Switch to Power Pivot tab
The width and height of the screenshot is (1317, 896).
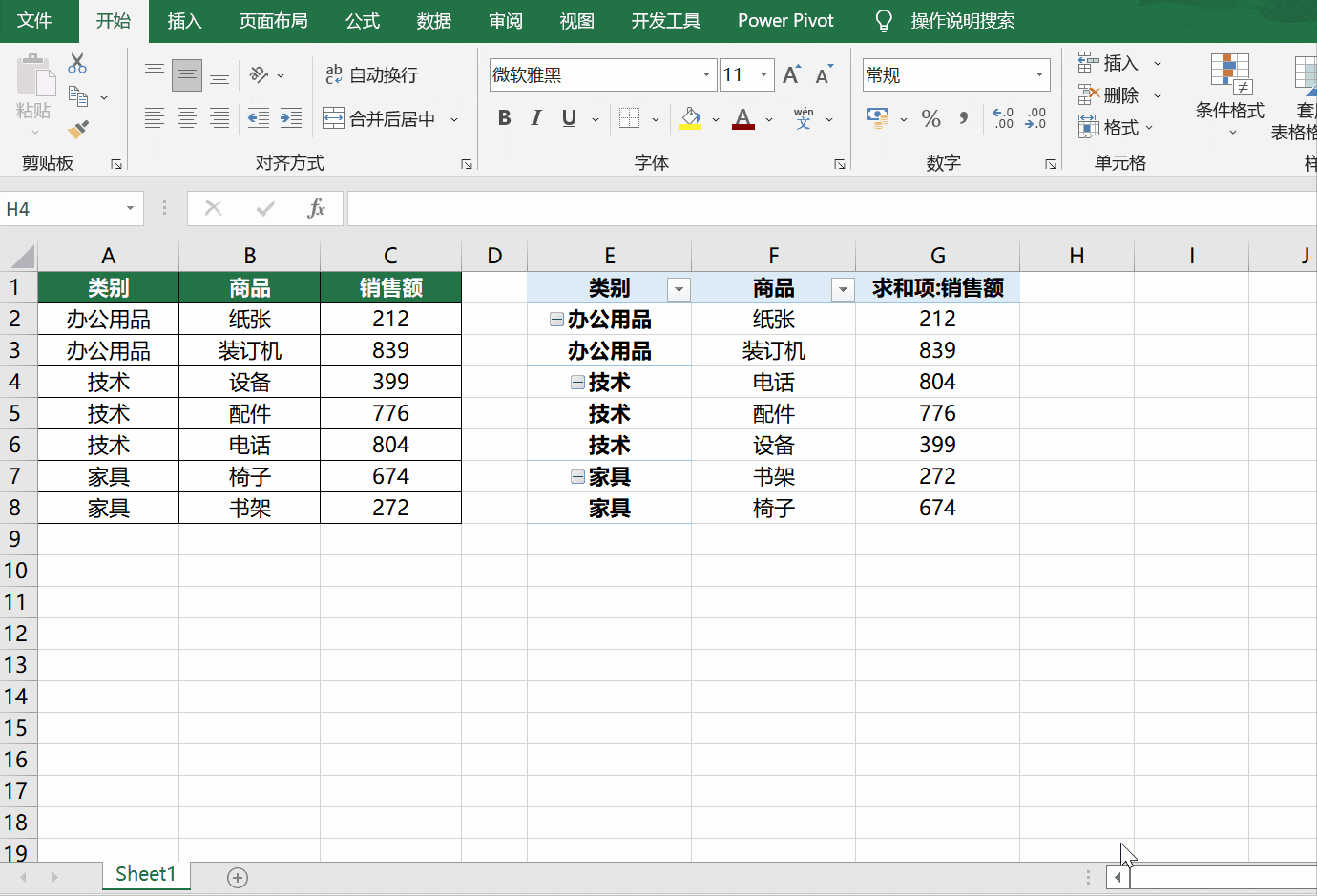tap(785, 21)
